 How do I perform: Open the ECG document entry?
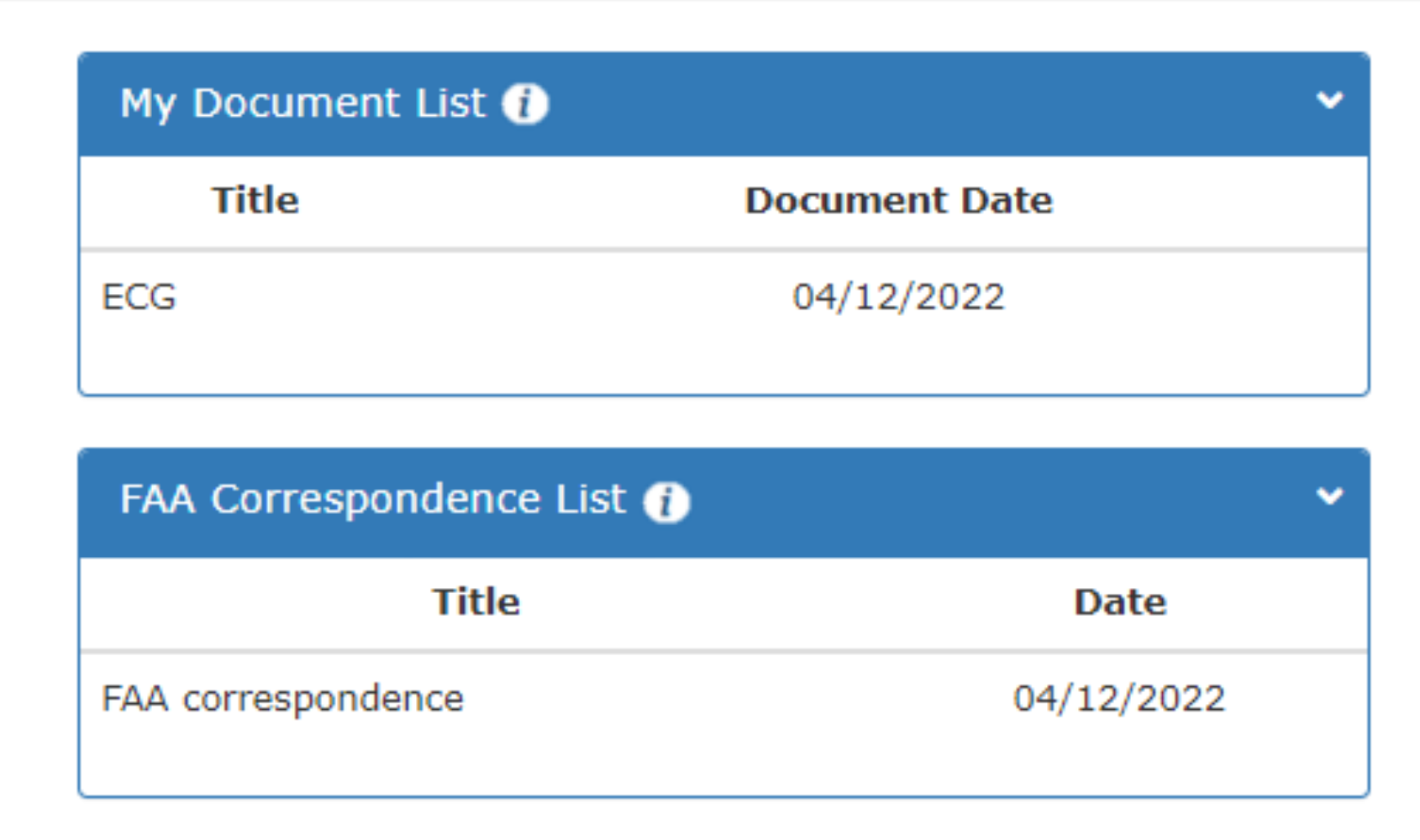click(140, 296)
